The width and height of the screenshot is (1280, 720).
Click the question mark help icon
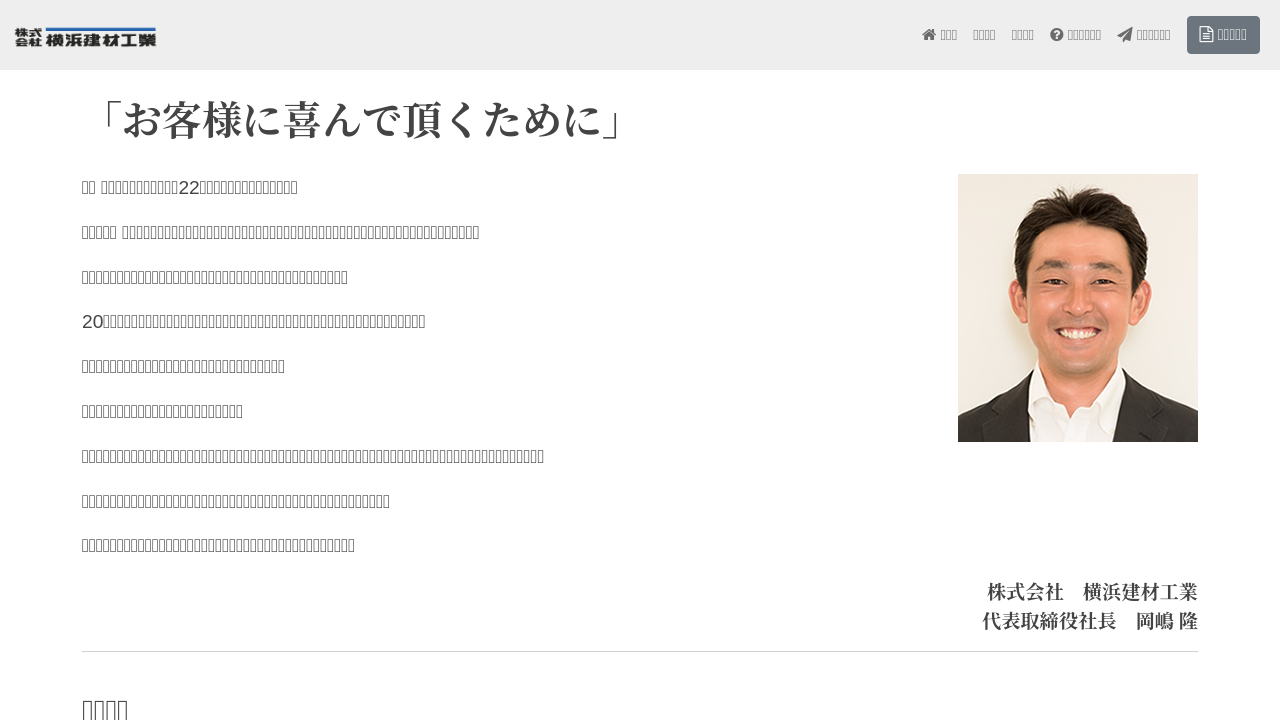(1057, 35)
